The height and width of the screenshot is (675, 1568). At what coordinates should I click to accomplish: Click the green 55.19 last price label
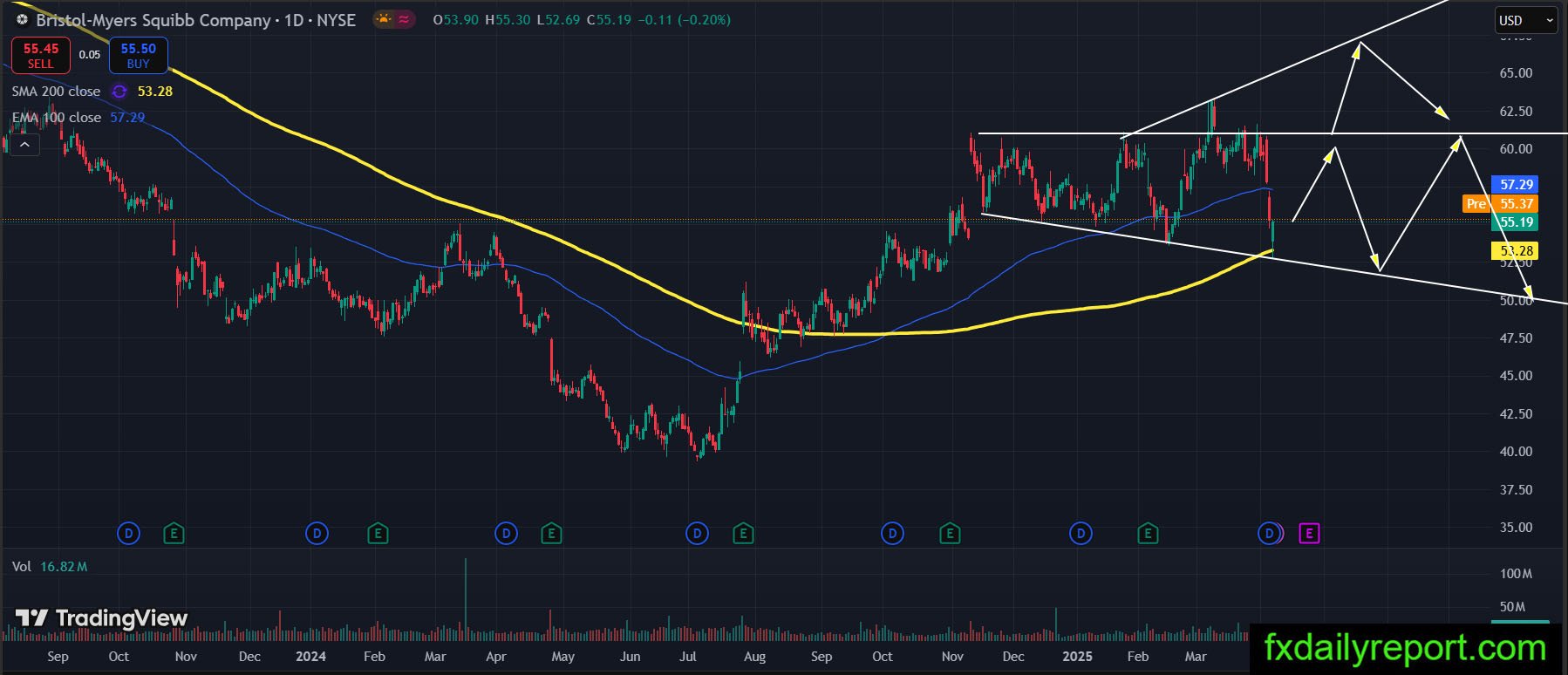coord(1515,223)
